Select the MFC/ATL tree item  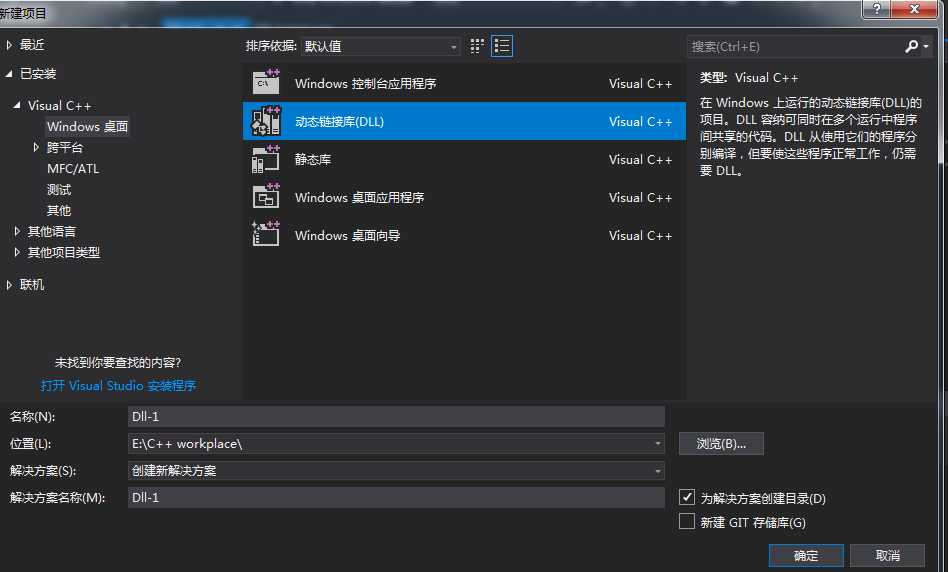pyautogui.click(x=73, y=169)
